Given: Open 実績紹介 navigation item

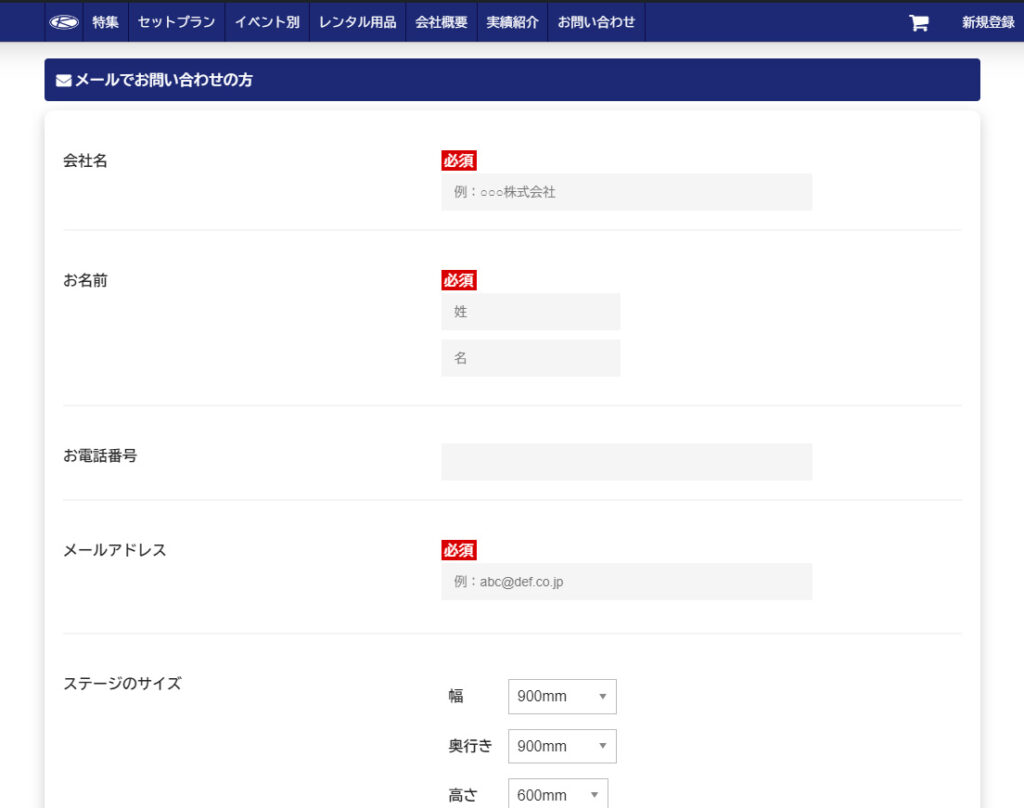Looking at the screenshot, I should point(513,22).
